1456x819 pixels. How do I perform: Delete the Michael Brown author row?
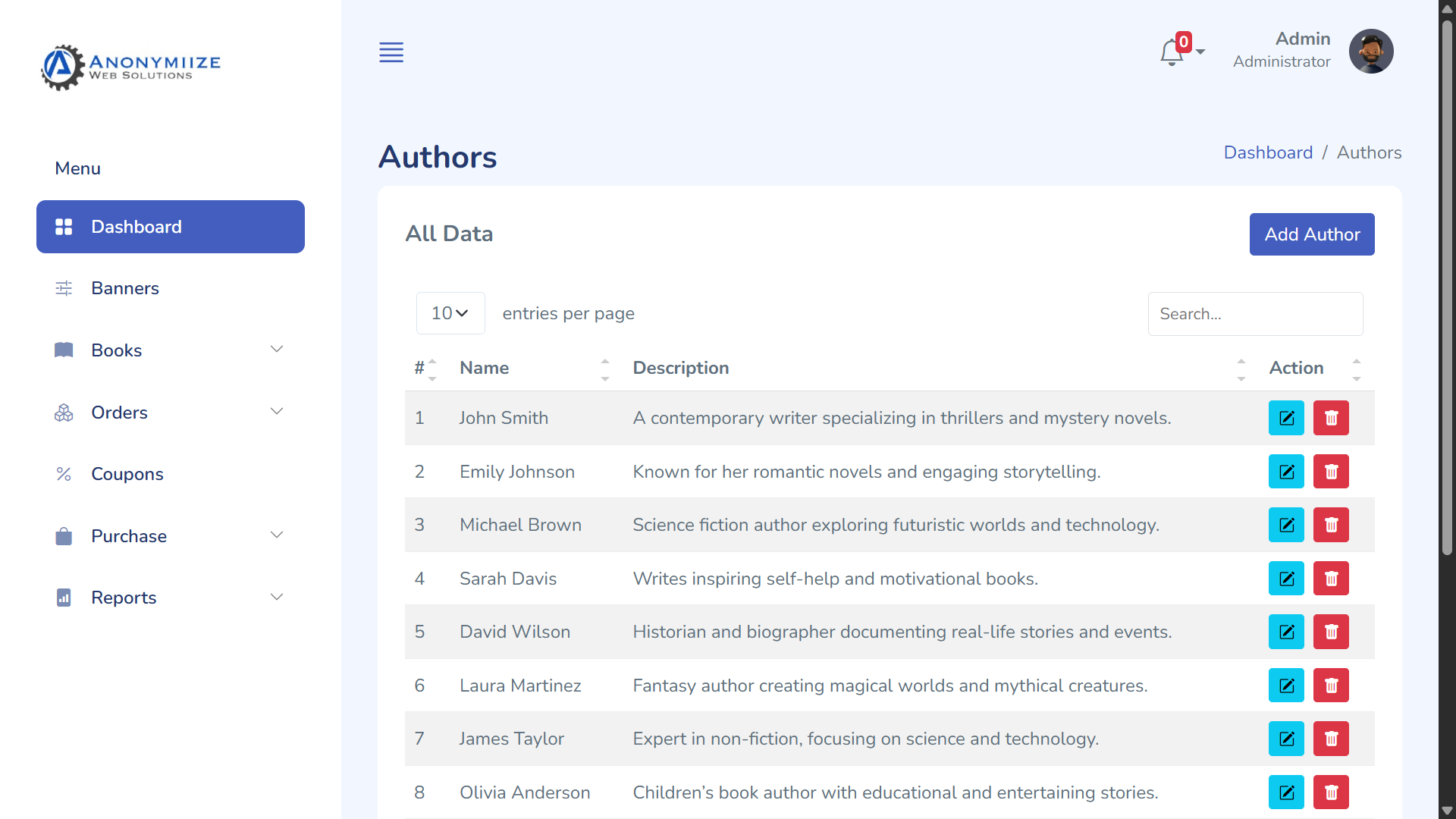(x=1331, y=525)
